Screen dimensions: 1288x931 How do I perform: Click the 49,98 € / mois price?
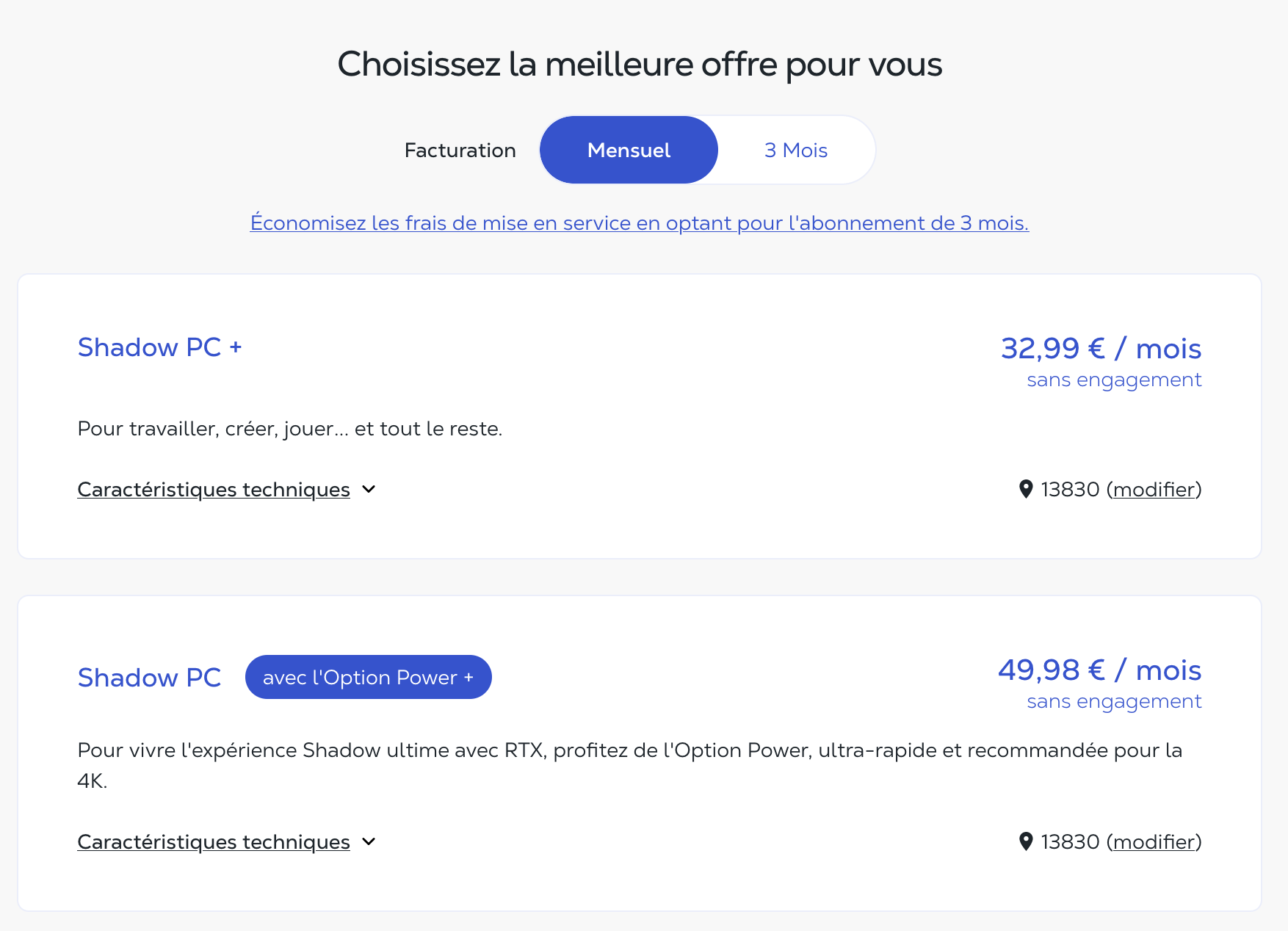[1099, 670]
